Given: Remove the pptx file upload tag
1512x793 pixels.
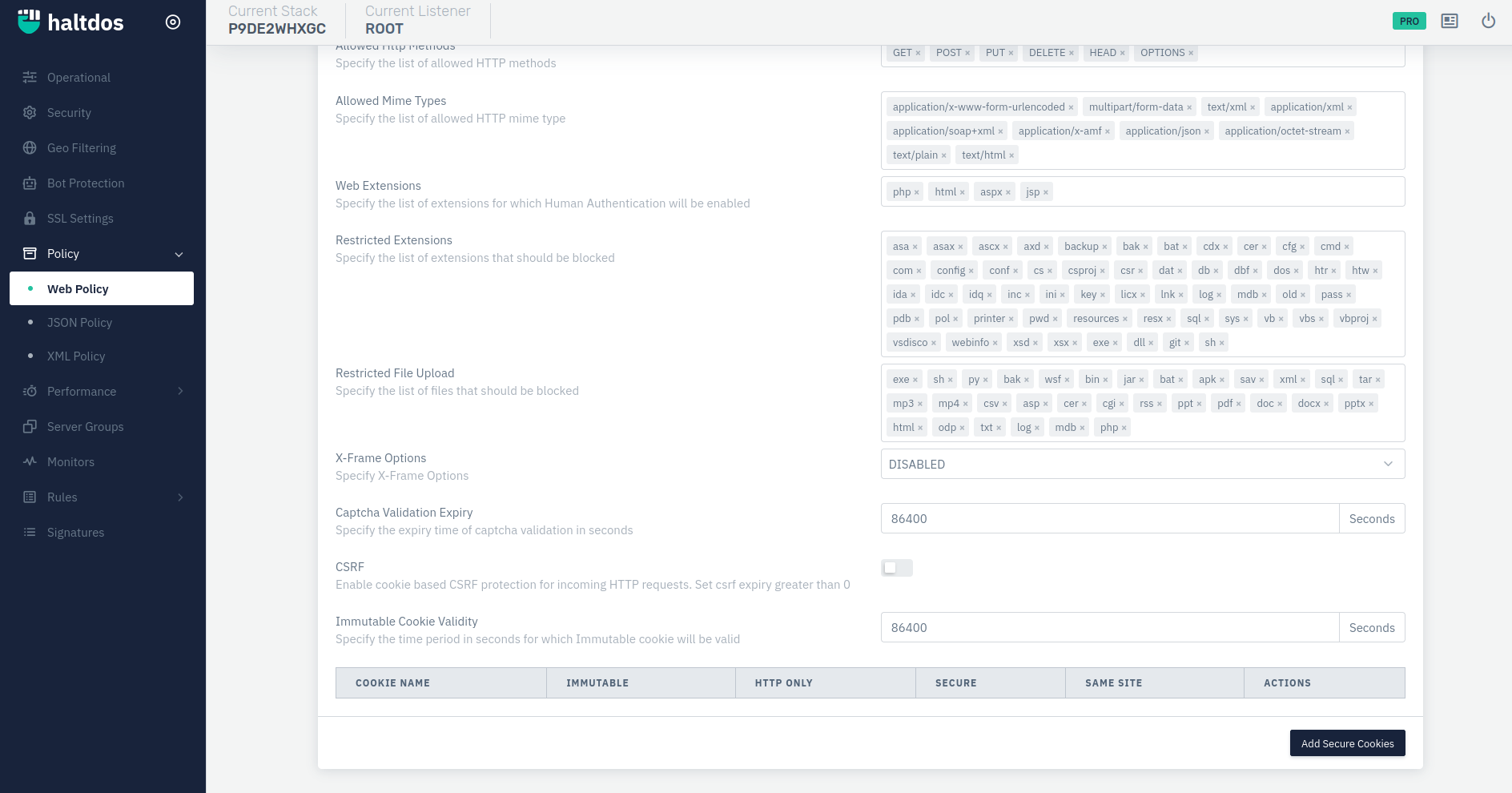Looking at the screenshot, I should [1371, 405].
